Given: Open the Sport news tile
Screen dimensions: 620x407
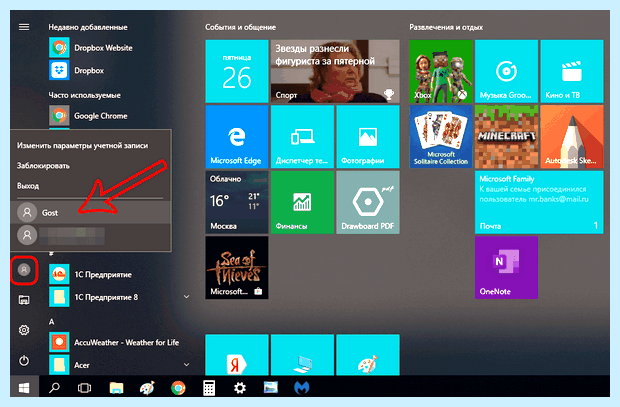Looking at the screenshot, I should click(x=335, y=71).
